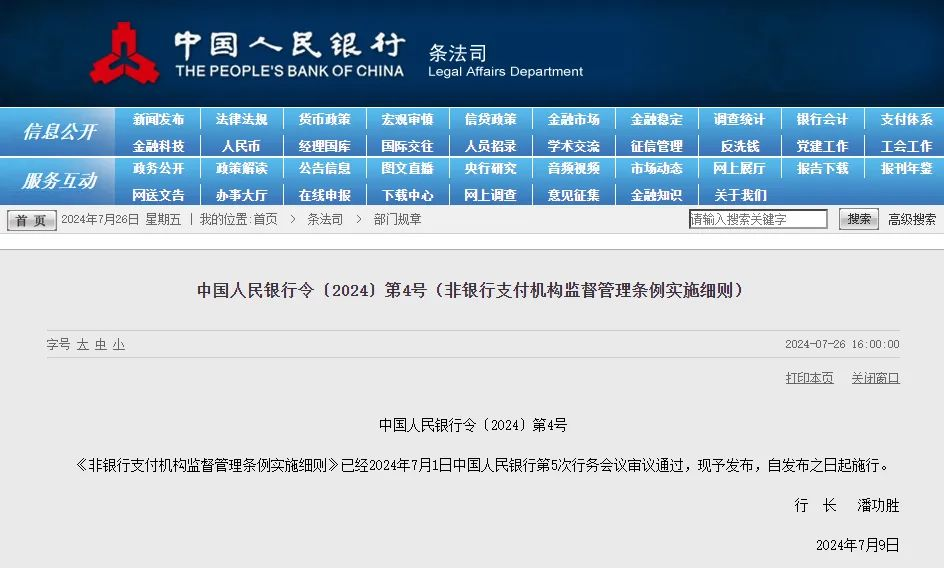Click the 条法司 breadcrumb link
This screenshot has width=944, height=568.
pyautogui.click(x=325, y=219)
